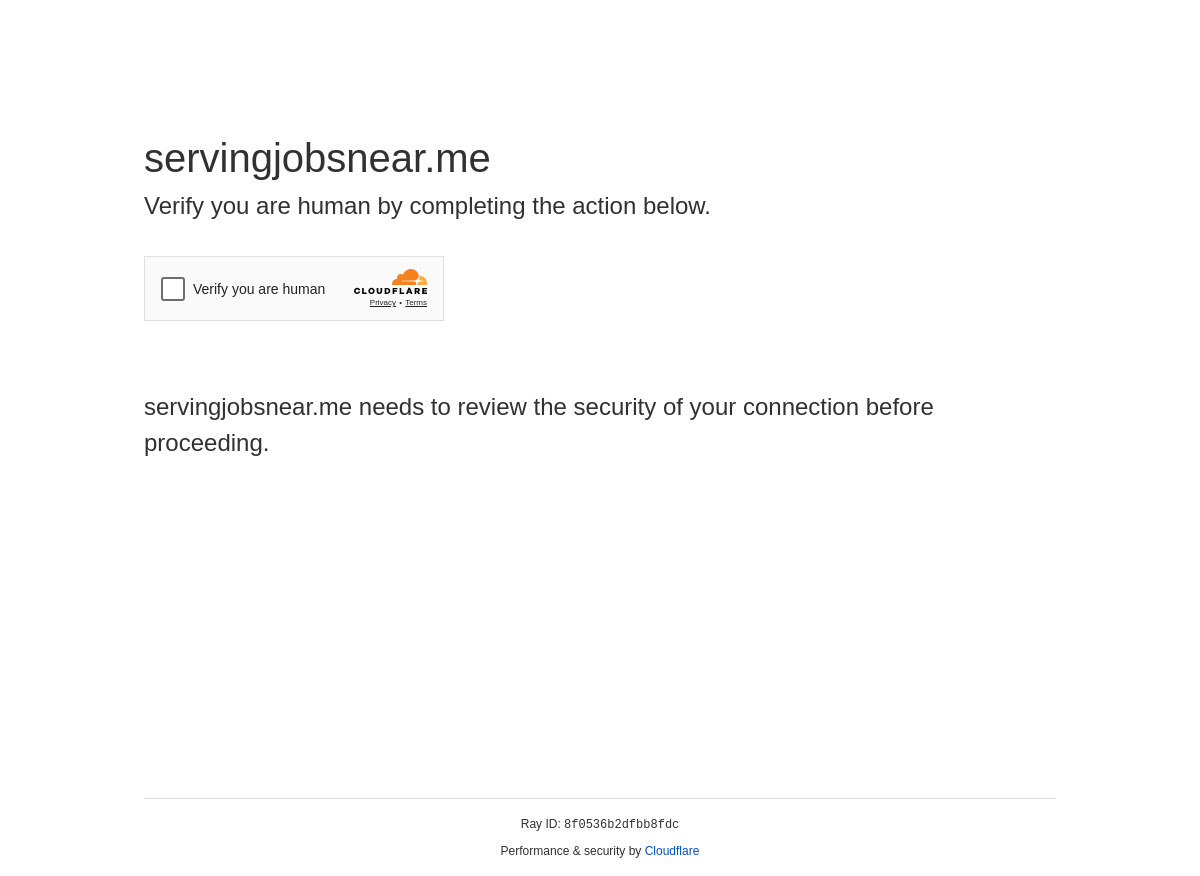Screen dimensions: 1200x876
Task: Click the "needs to review the security" paragraph
Action: [x=539, y=425]
